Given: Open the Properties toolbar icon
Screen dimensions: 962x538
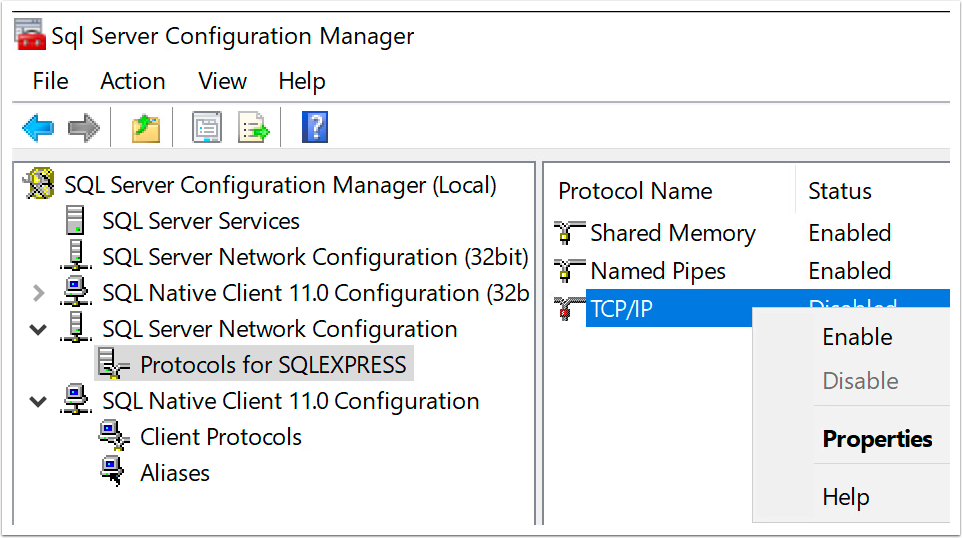Looking at the screenshot, I should tap(207, 128).
